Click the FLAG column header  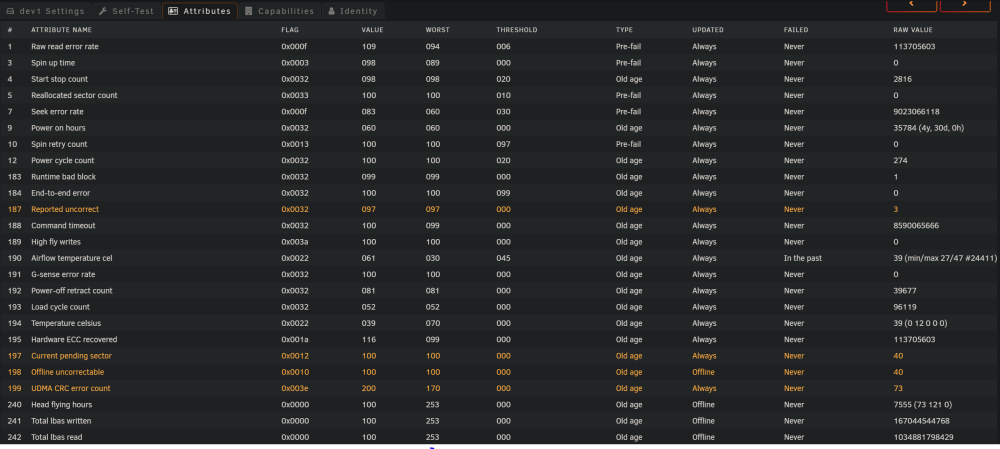[x=290, y=30]
